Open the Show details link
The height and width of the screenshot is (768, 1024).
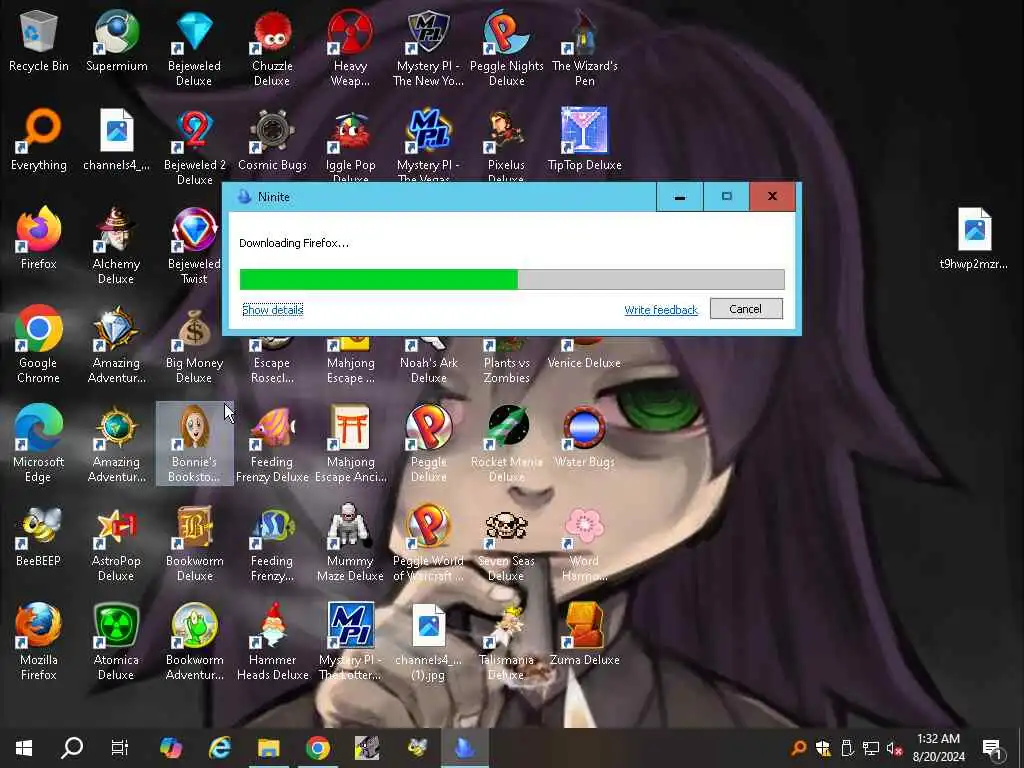pyautogui.click(x=272, y=310)
